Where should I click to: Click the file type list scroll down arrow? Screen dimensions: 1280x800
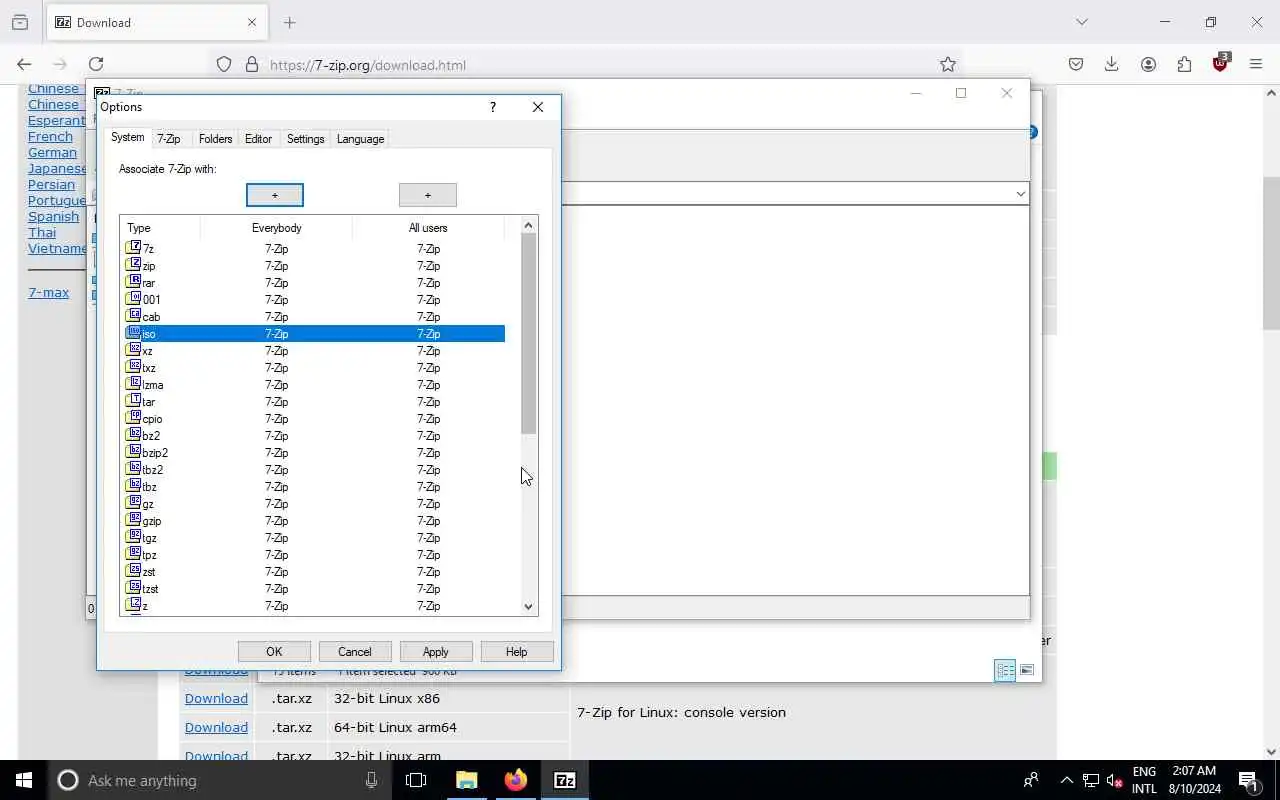tap(528, 606)
